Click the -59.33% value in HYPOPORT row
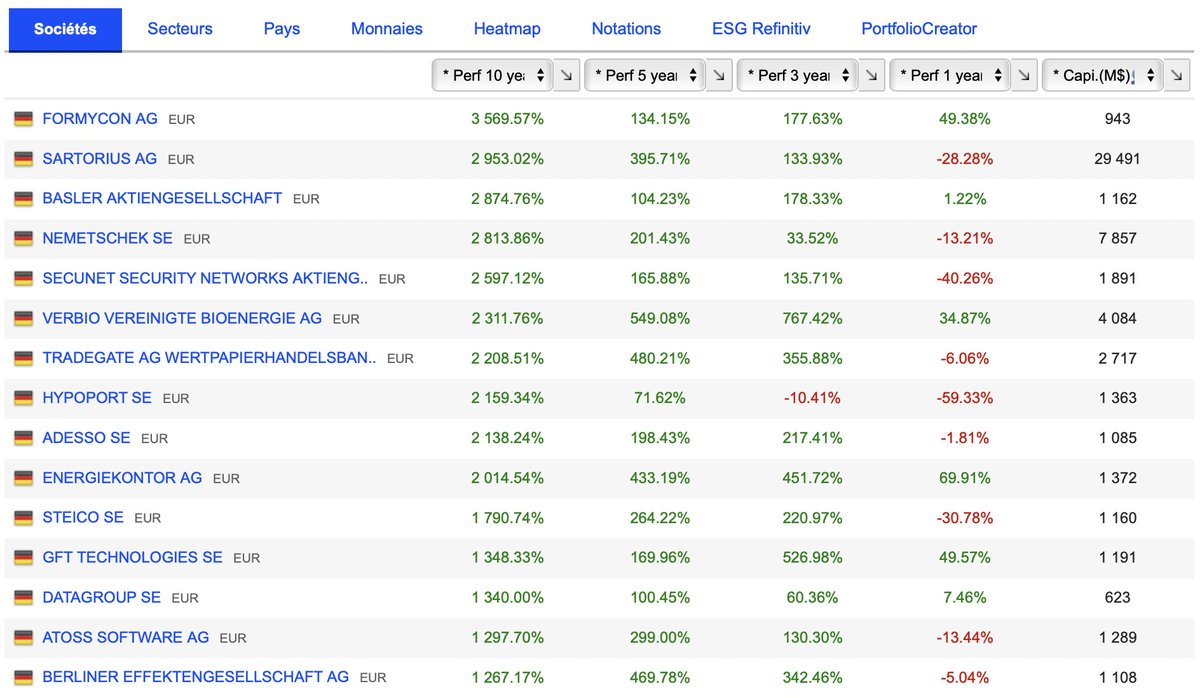Image resolution: width=1200 pixels, height=698 pixels. click(965, 397)
